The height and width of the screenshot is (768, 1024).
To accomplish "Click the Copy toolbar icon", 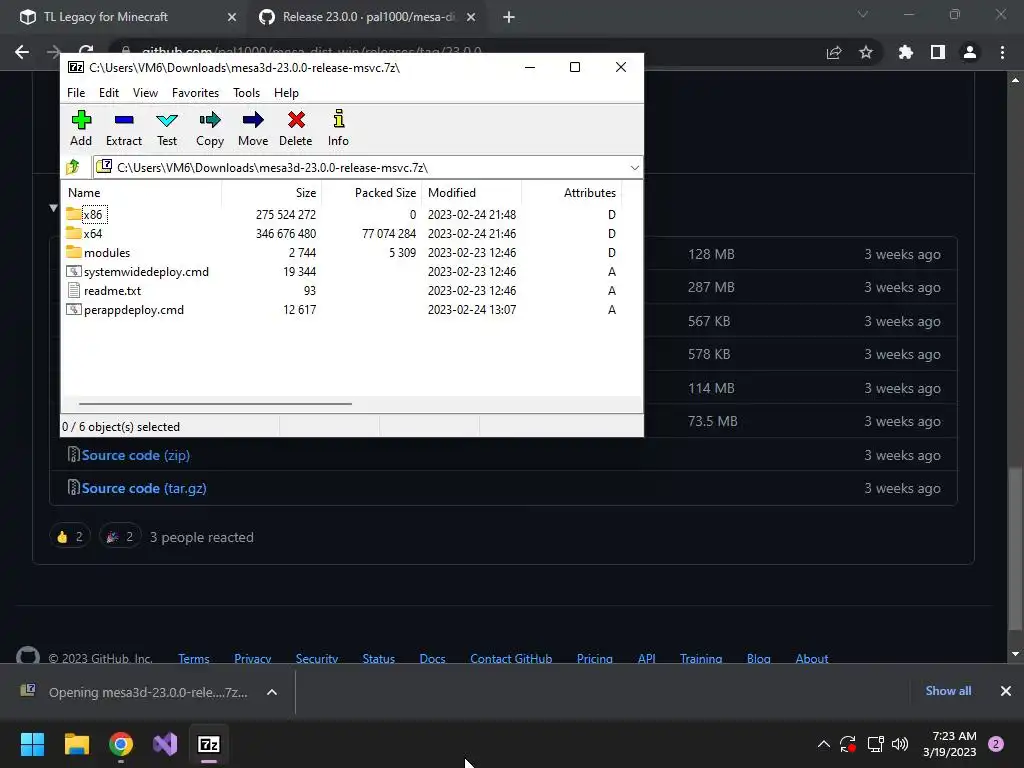I will (210, 128).
